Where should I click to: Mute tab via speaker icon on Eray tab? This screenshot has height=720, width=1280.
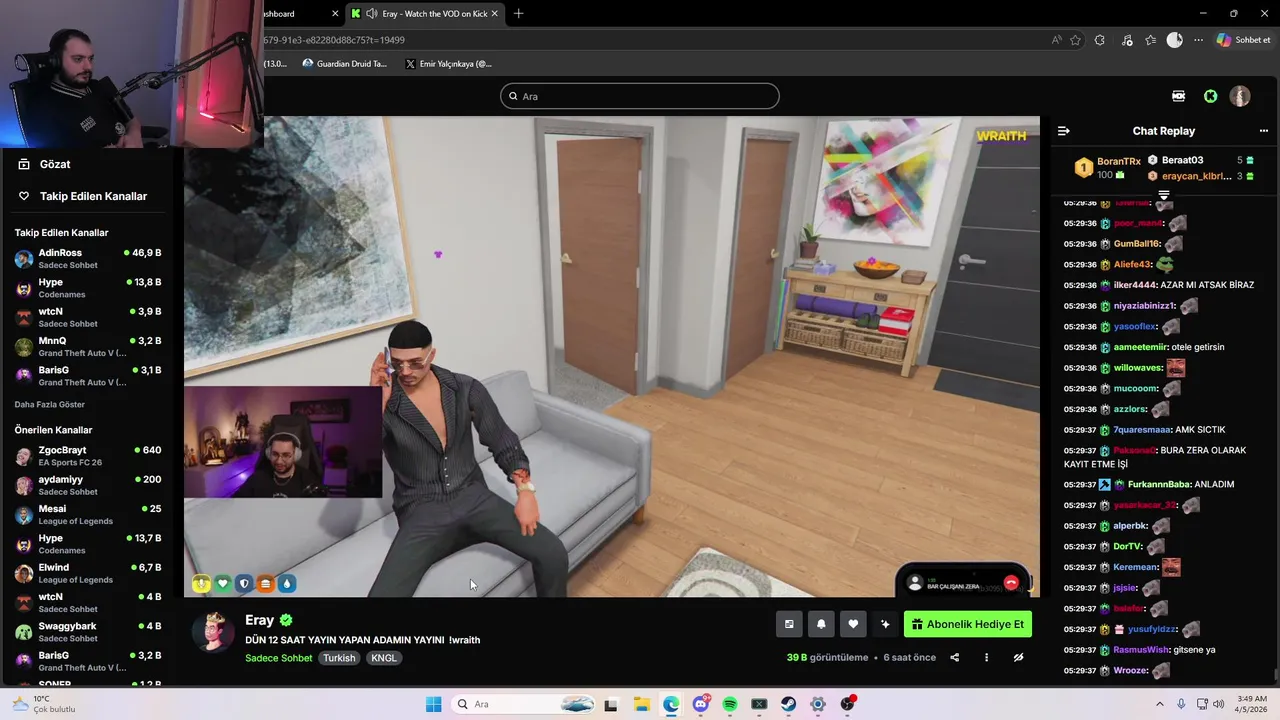(372, 14)
